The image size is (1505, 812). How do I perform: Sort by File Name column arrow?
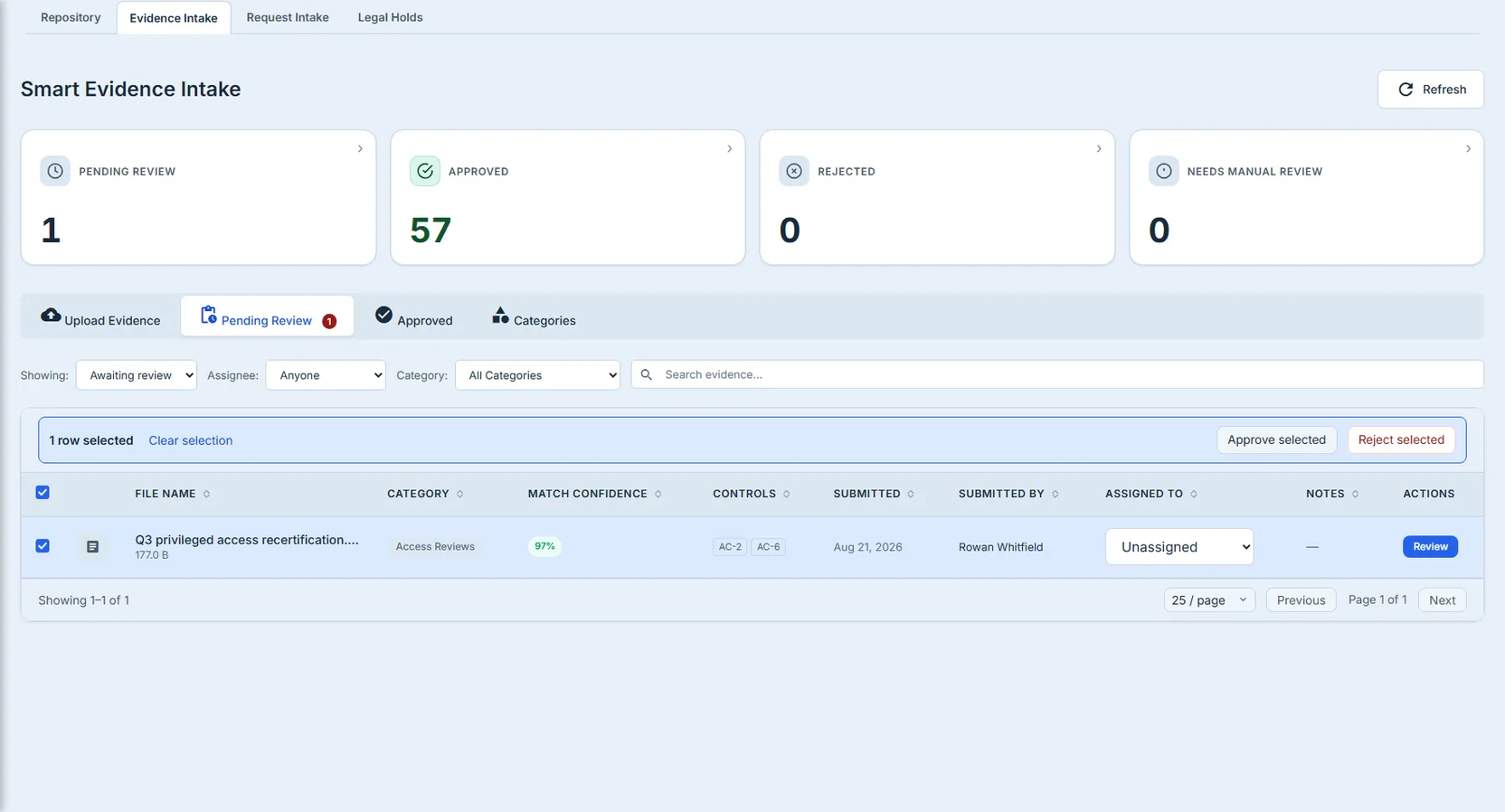coord(206,494)
